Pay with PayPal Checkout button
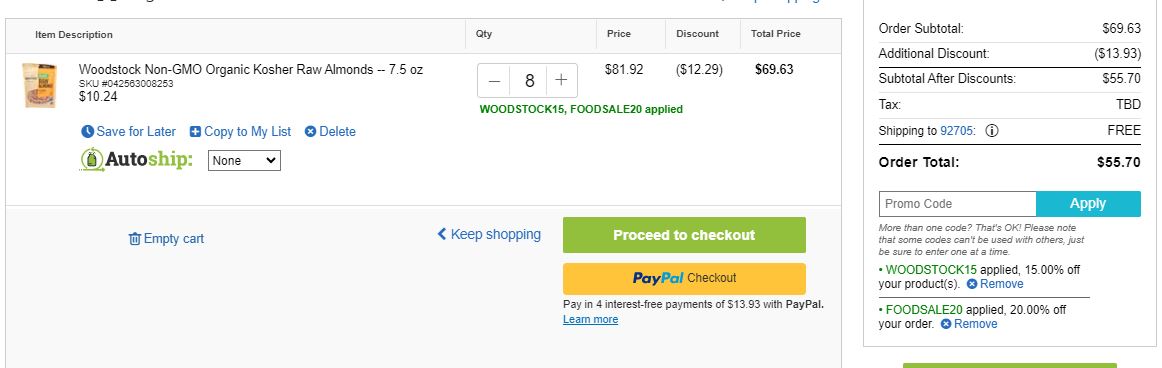The height and width of the screenshot is (368, 1162). click(684, 278)
